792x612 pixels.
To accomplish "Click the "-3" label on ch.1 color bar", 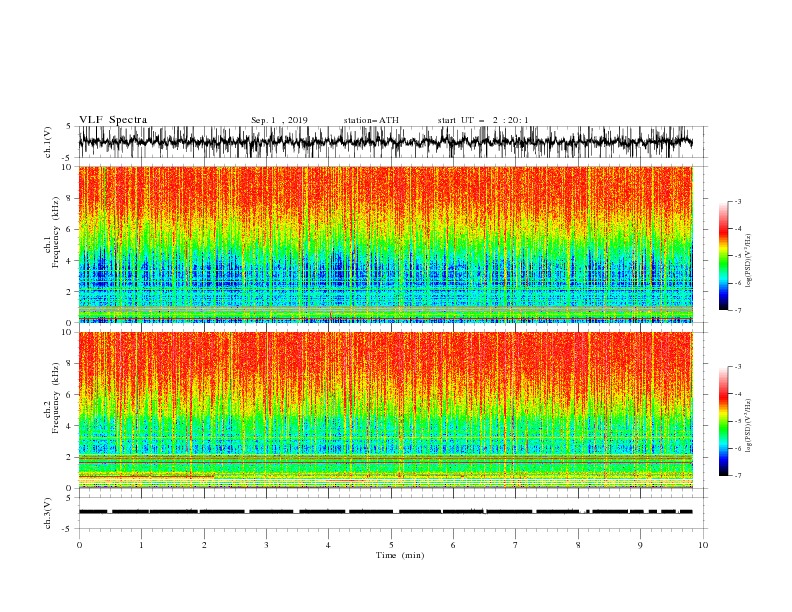I will (738, 201).
